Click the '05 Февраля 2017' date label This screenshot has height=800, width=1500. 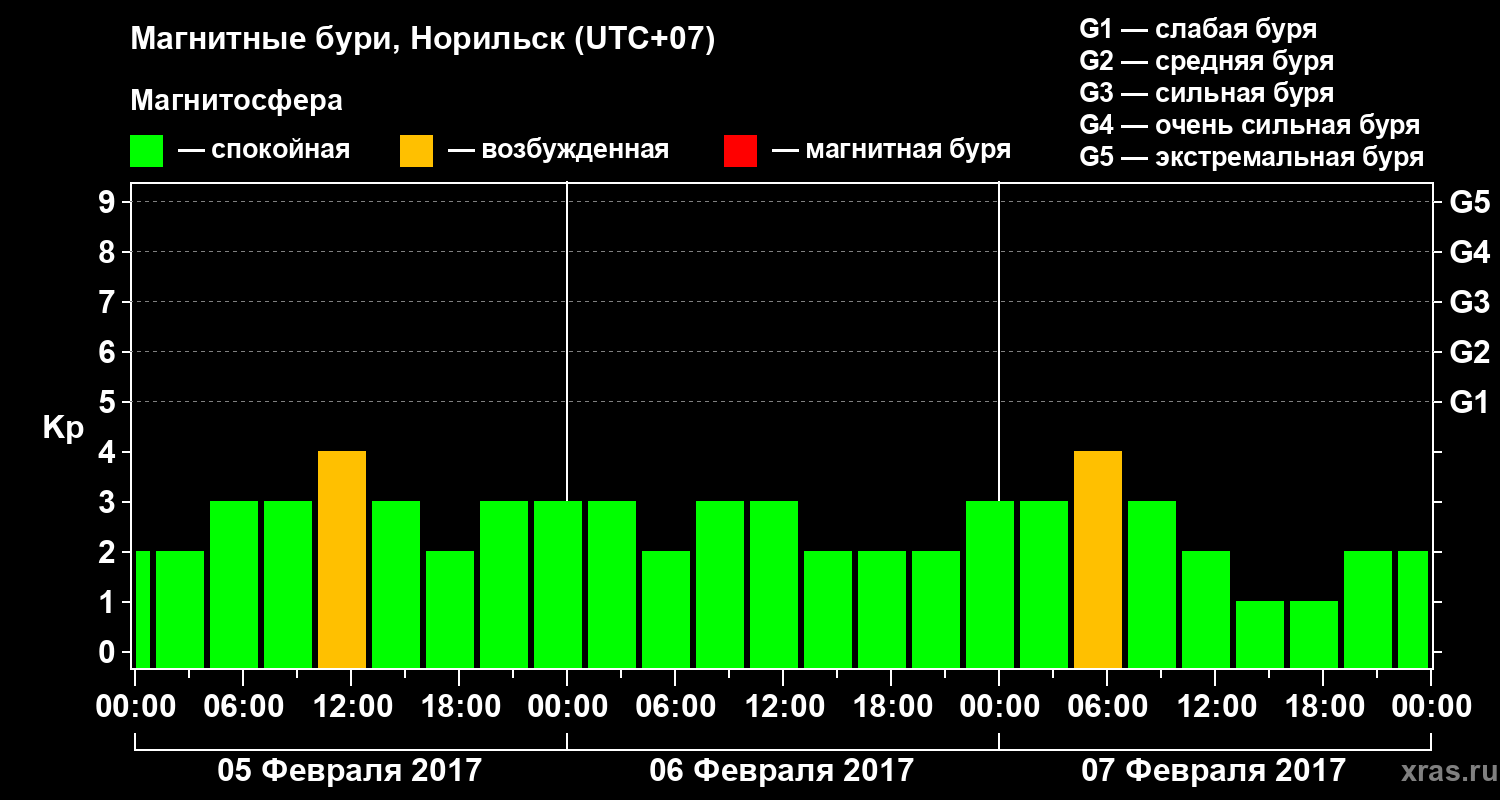tap(350, 771)
